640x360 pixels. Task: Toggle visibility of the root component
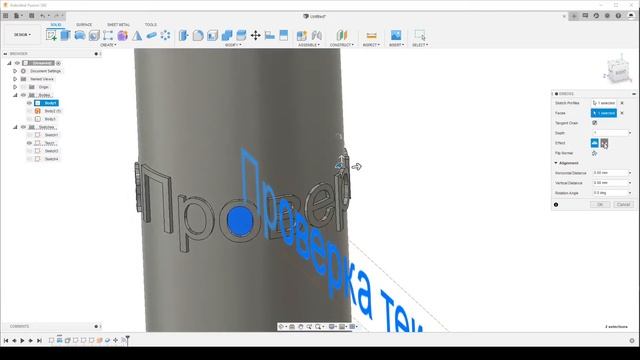point(18,63)
